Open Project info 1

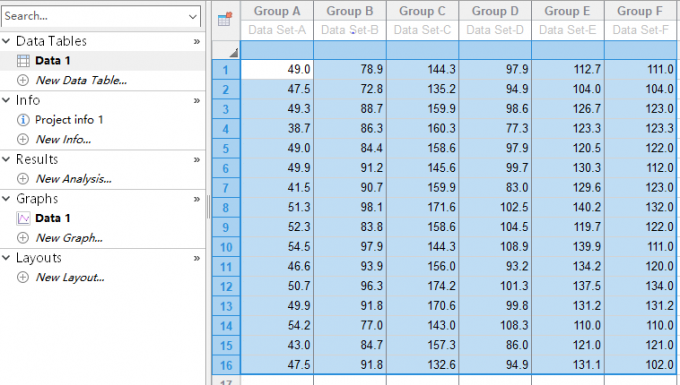tap(69, 120)
